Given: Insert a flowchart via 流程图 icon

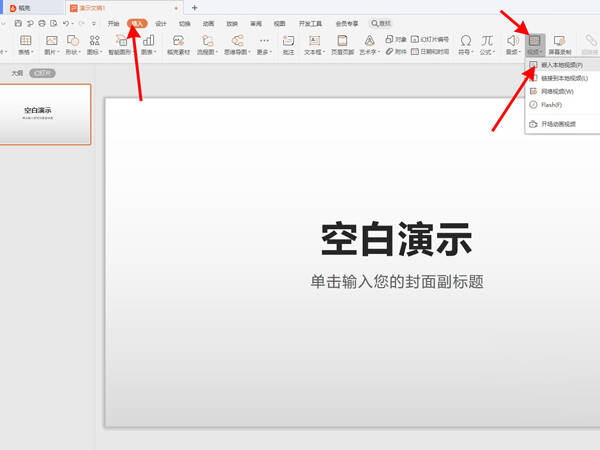Looking at the screenshot, I should [x=207, y=40].
